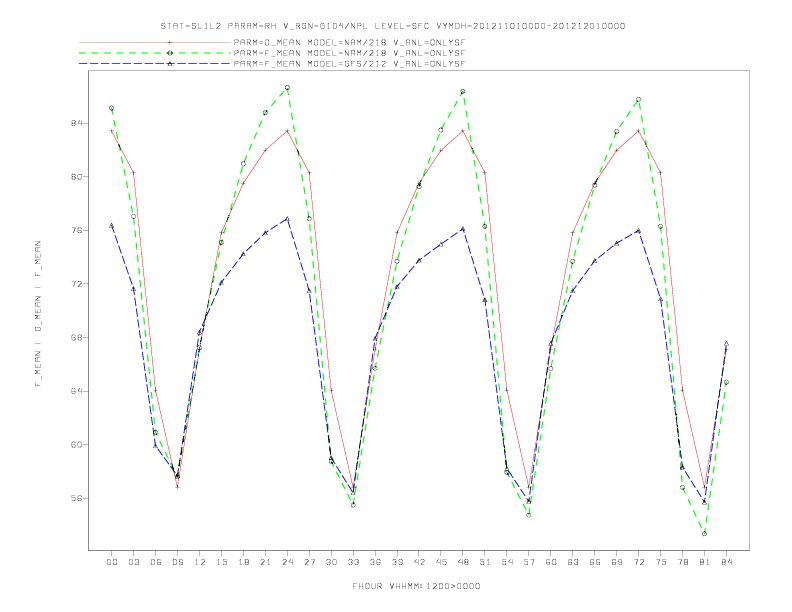792x612 pixels.
Task: Click forecast hour tick label 57
Action: point(529,562)
